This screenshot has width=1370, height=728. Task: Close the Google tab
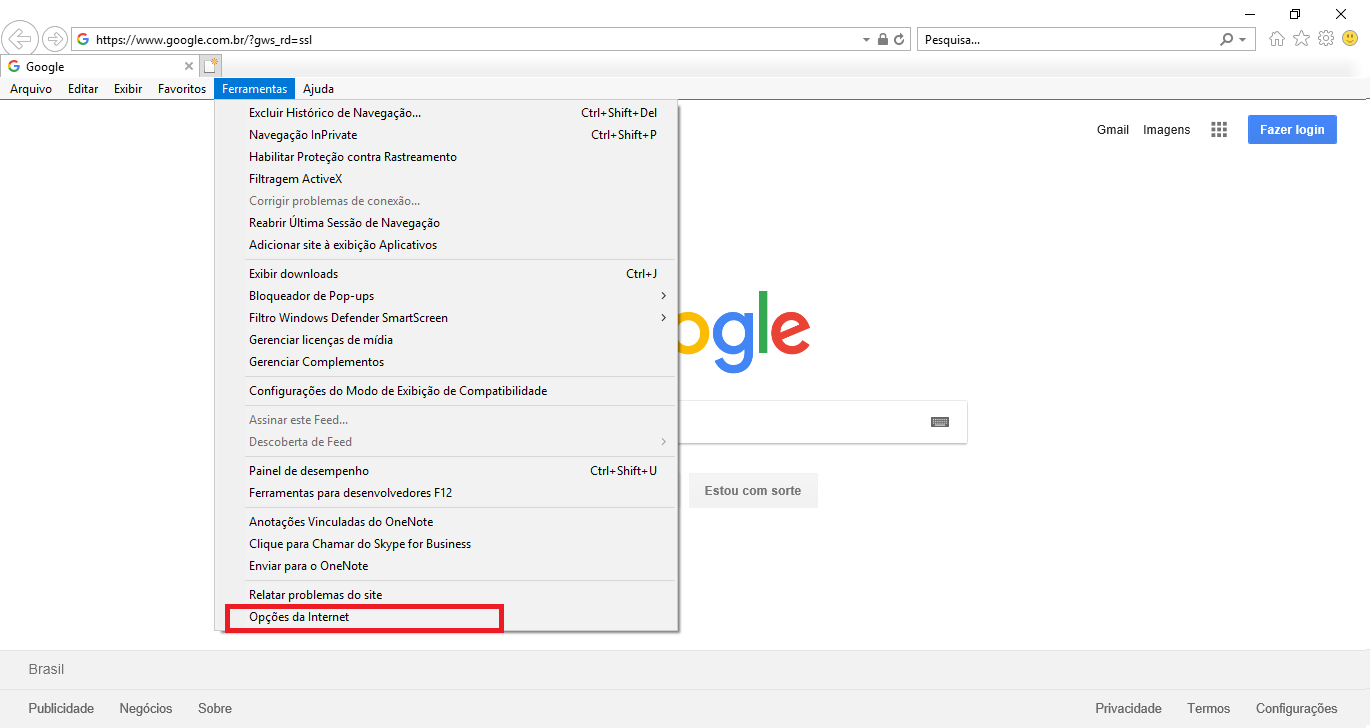point(189,66)
